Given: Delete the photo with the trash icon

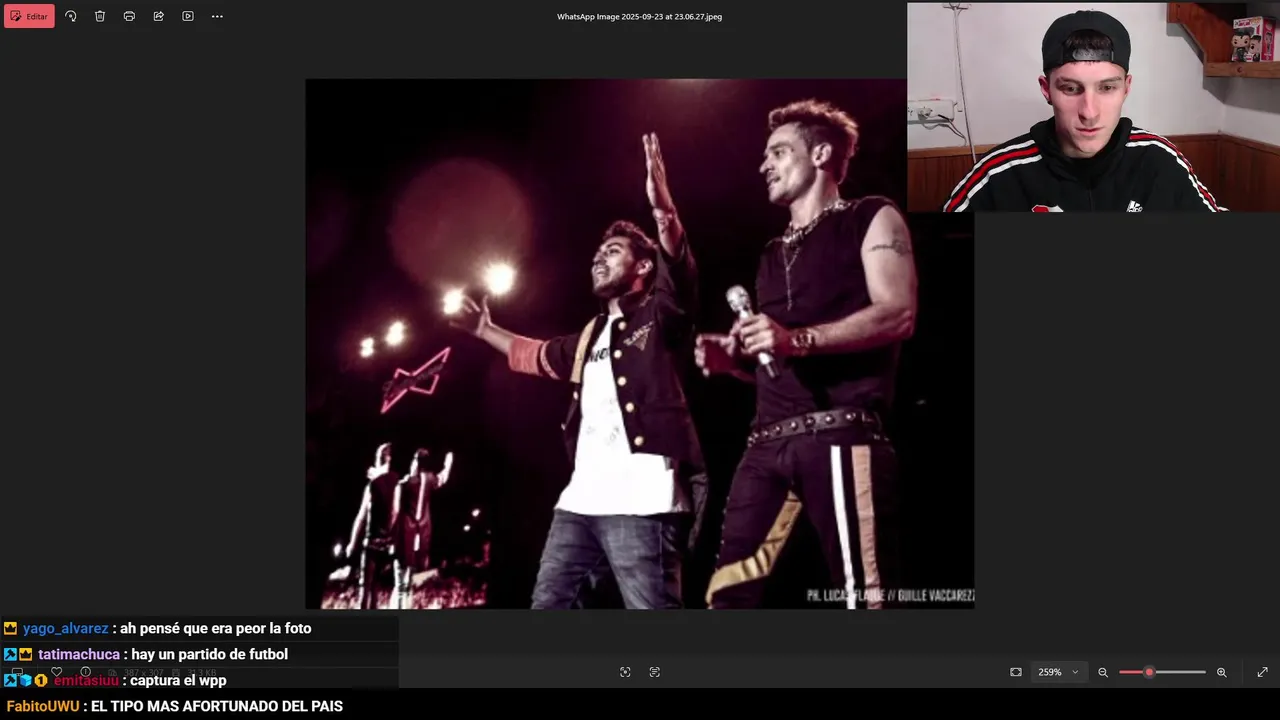Looking at the screenshot, I should 100,16.
